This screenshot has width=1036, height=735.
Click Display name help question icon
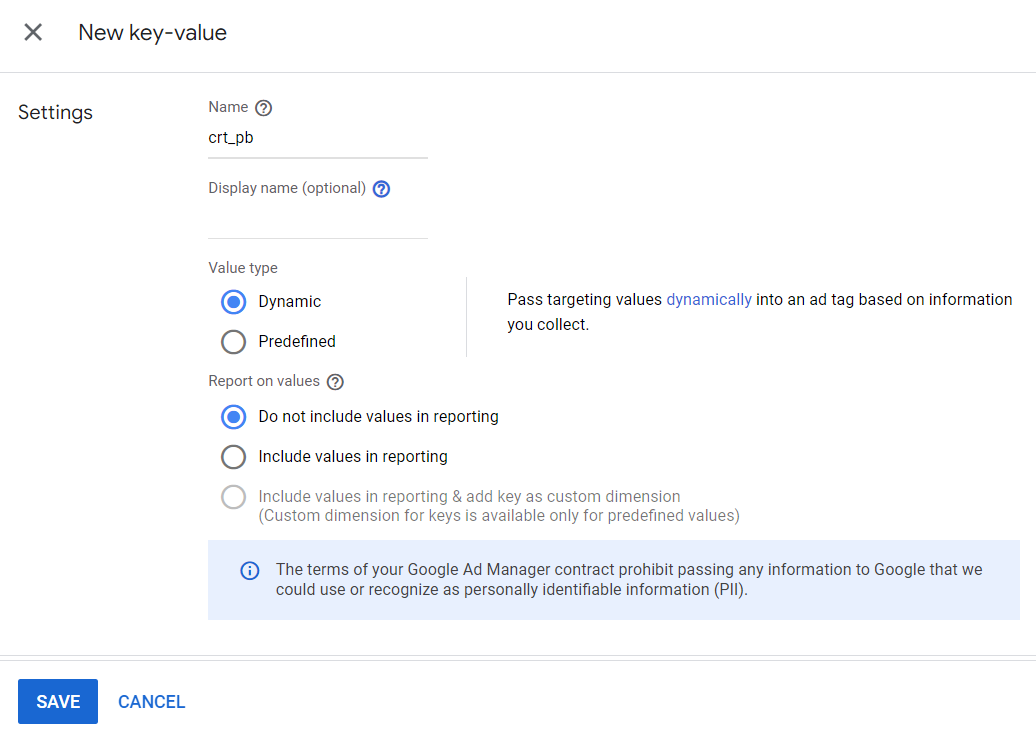(x=381, y=189)
